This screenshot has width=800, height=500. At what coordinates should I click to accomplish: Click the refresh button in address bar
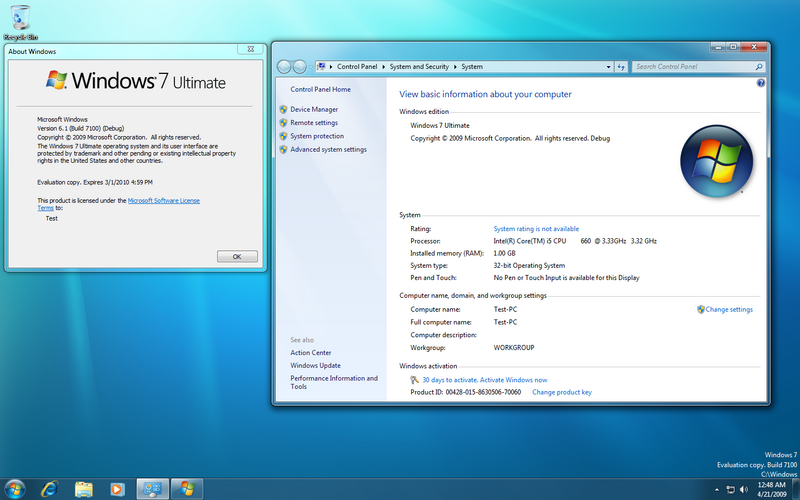coord(619,67)
